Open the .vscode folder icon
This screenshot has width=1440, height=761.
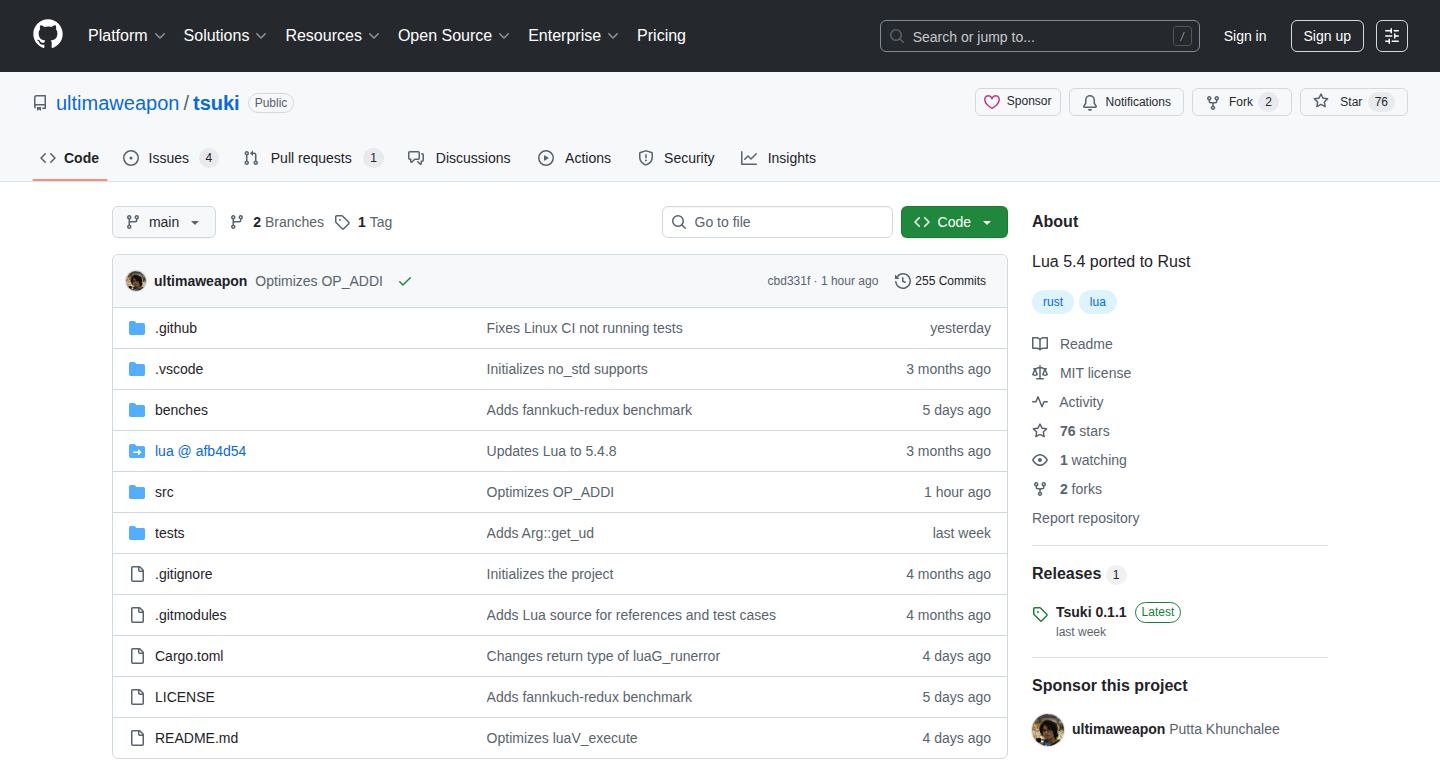coord(137,369)
